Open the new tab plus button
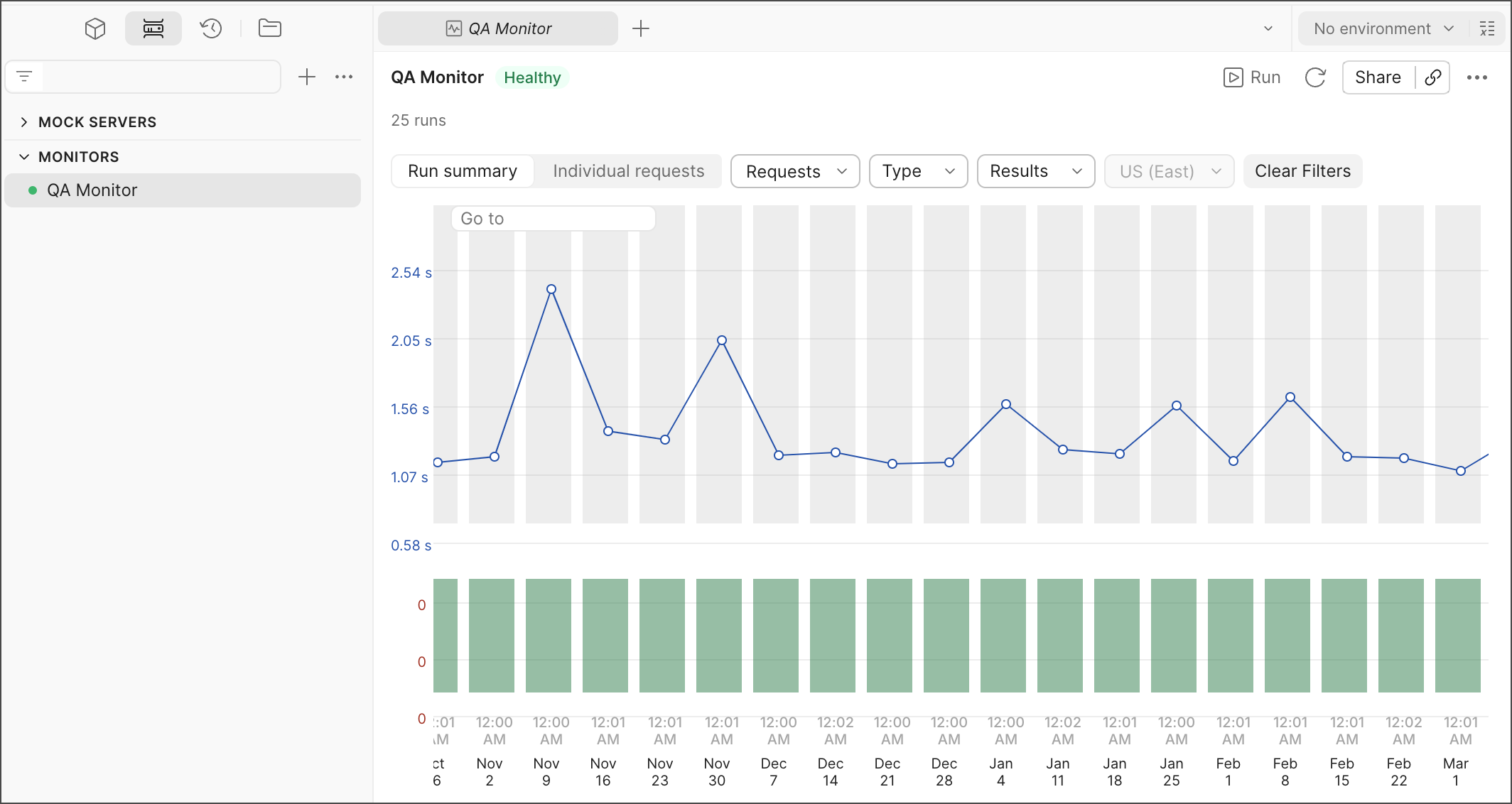 pos(641,28)
